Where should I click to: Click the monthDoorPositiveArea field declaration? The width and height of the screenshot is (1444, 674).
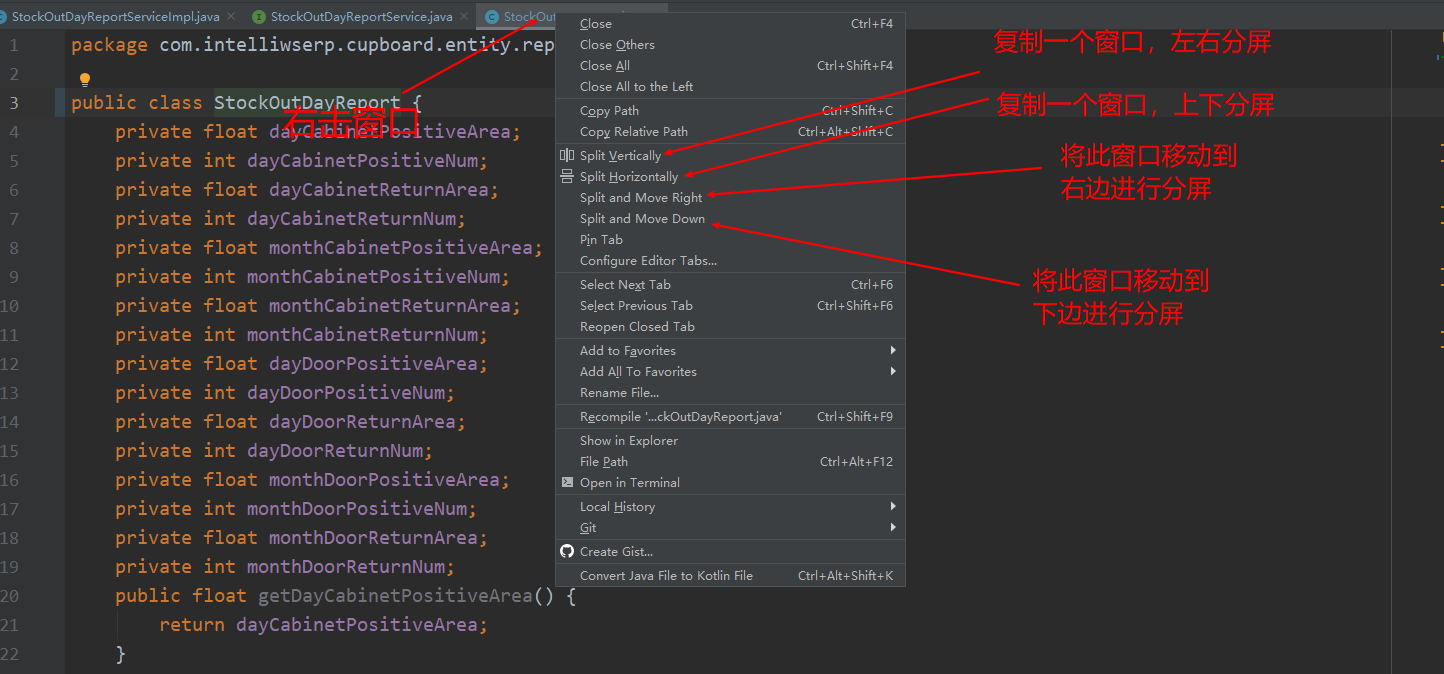pos(312,480)
